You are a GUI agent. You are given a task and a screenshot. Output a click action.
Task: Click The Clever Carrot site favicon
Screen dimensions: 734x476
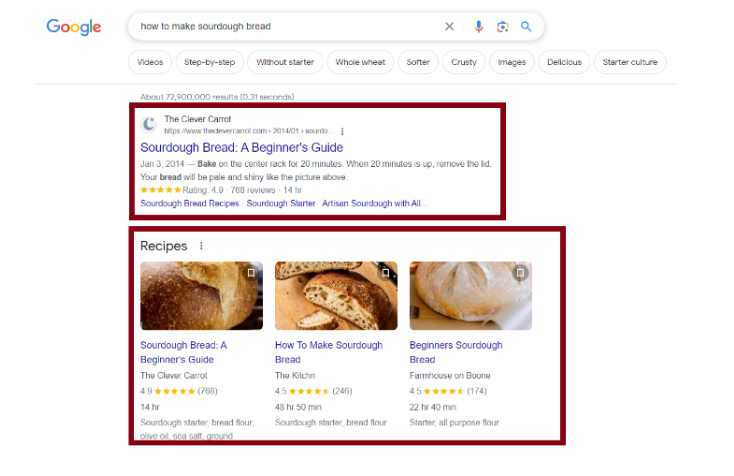tap(150, 124)
